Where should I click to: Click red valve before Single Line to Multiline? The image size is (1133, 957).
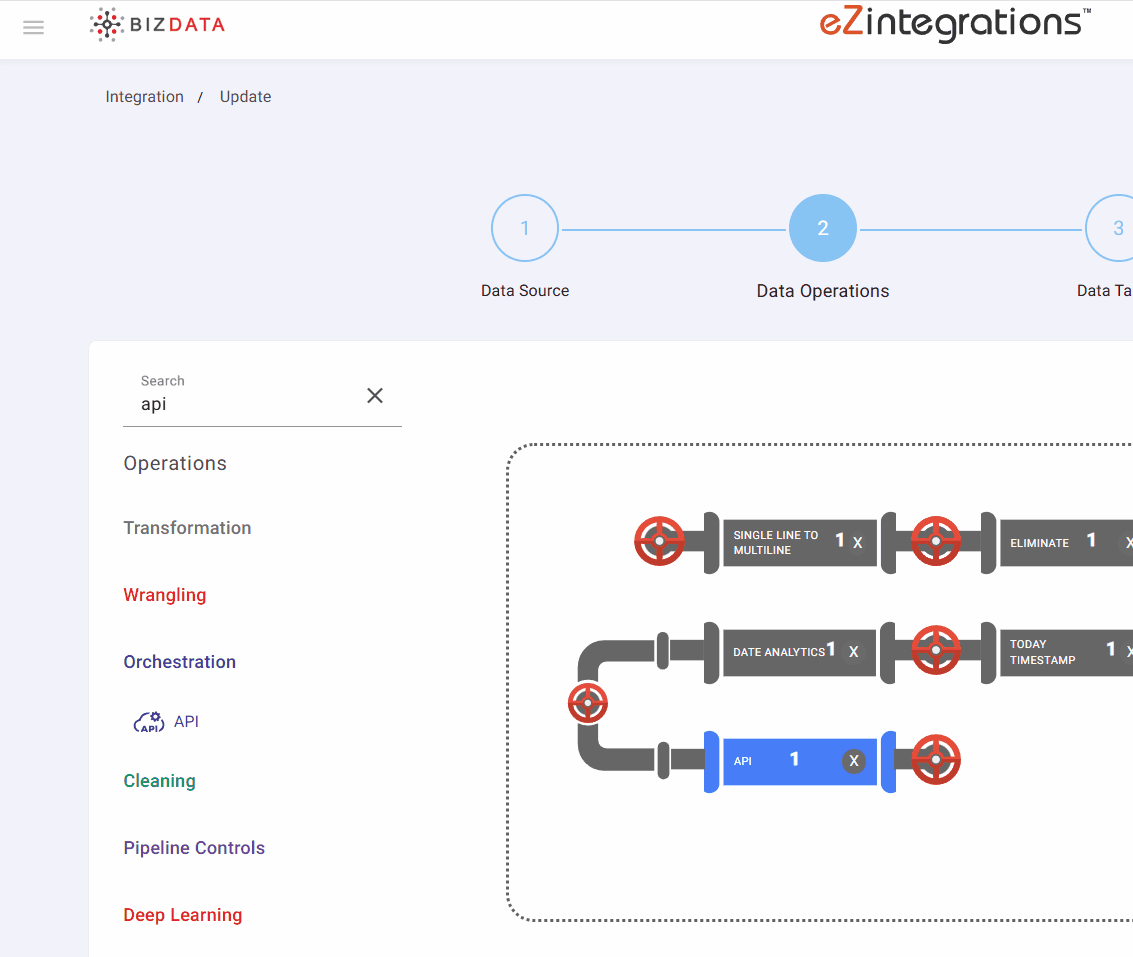tap(659, 541)
